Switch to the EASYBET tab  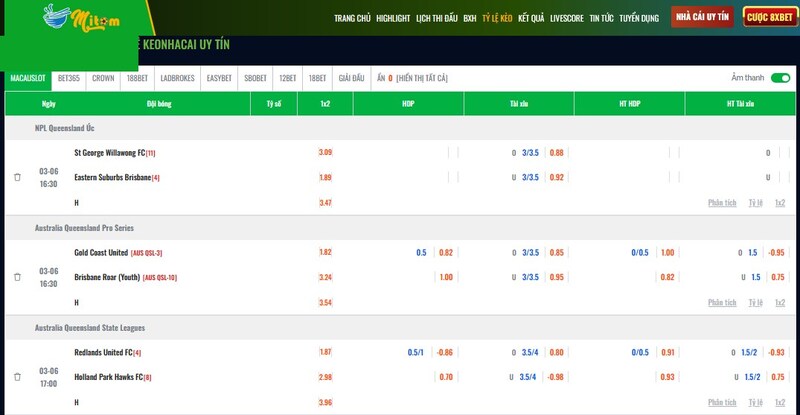click(x=219, y=78)
